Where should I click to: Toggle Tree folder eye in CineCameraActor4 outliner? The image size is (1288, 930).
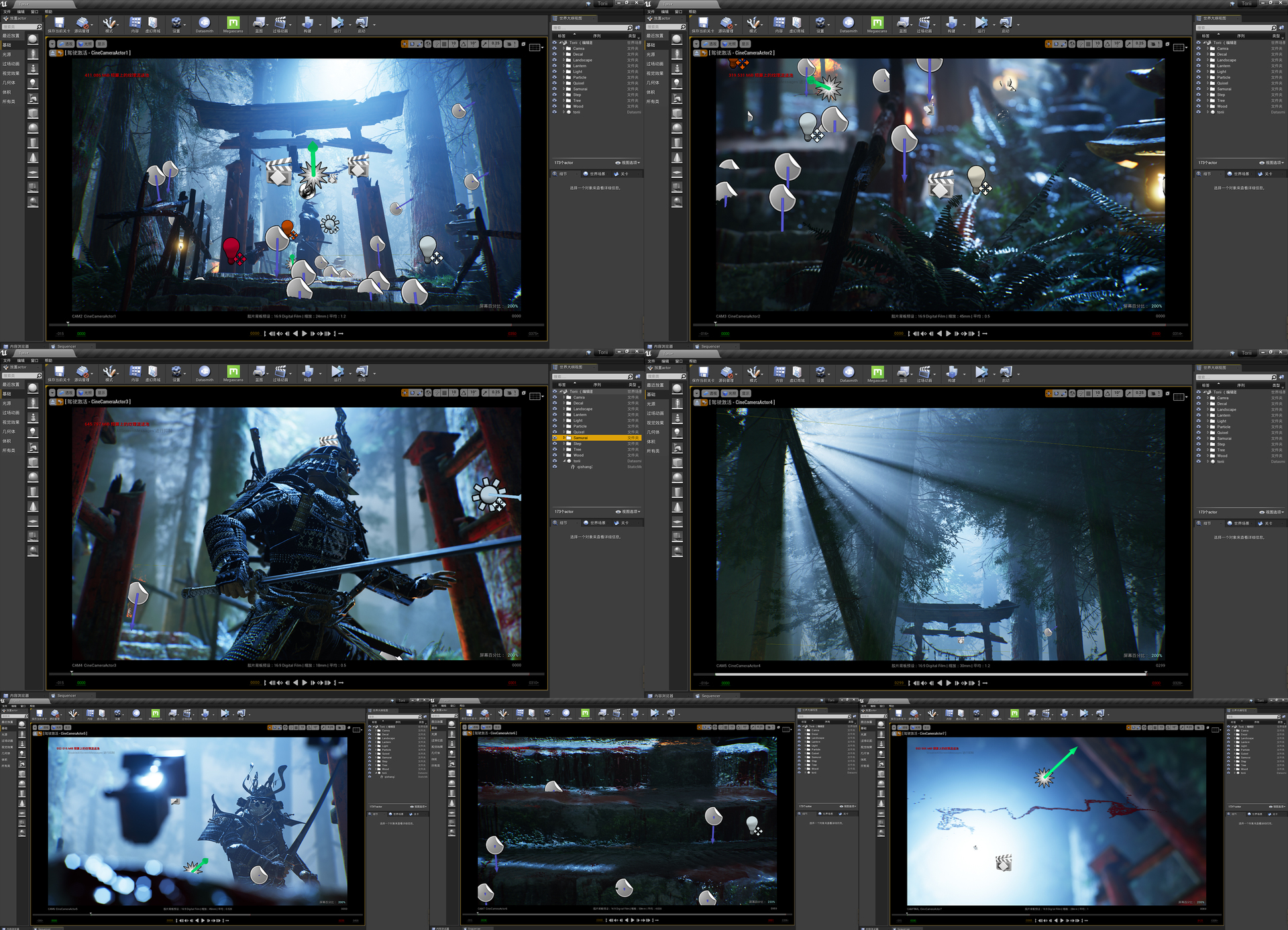[1199, 450]
